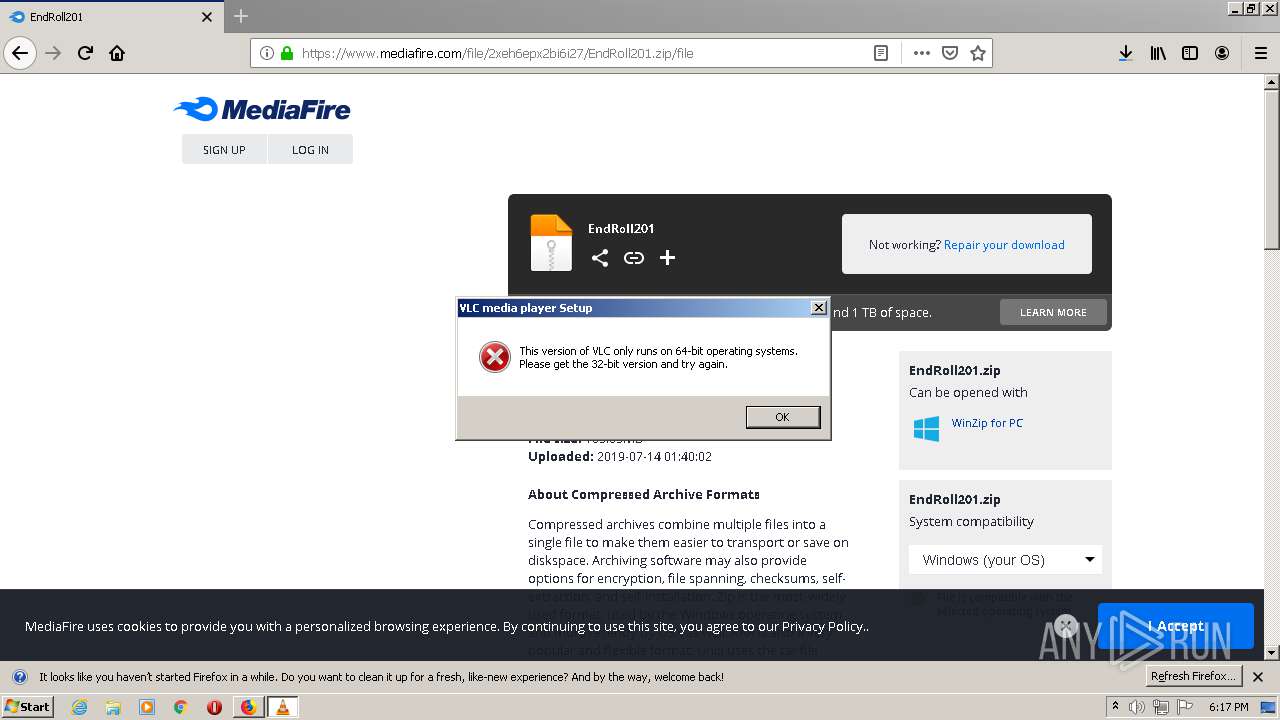Image resolution: width=1280 pixels, height=720 pixels.
Task: Toggle reader view icon in address bar
Action: (x=881, y=53)
